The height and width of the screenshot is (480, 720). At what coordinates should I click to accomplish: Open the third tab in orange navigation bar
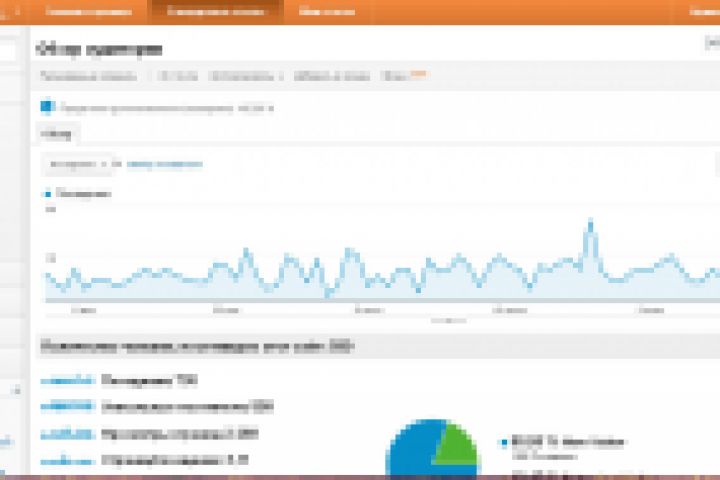(327, 11)
